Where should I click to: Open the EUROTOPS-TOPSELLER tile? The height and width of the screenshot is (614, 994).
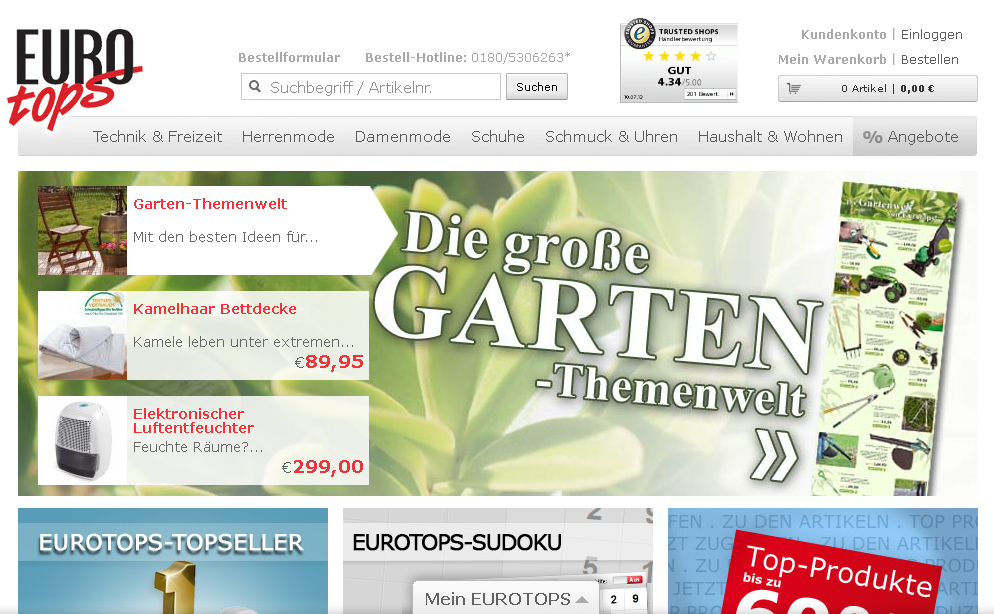point(173,561)
